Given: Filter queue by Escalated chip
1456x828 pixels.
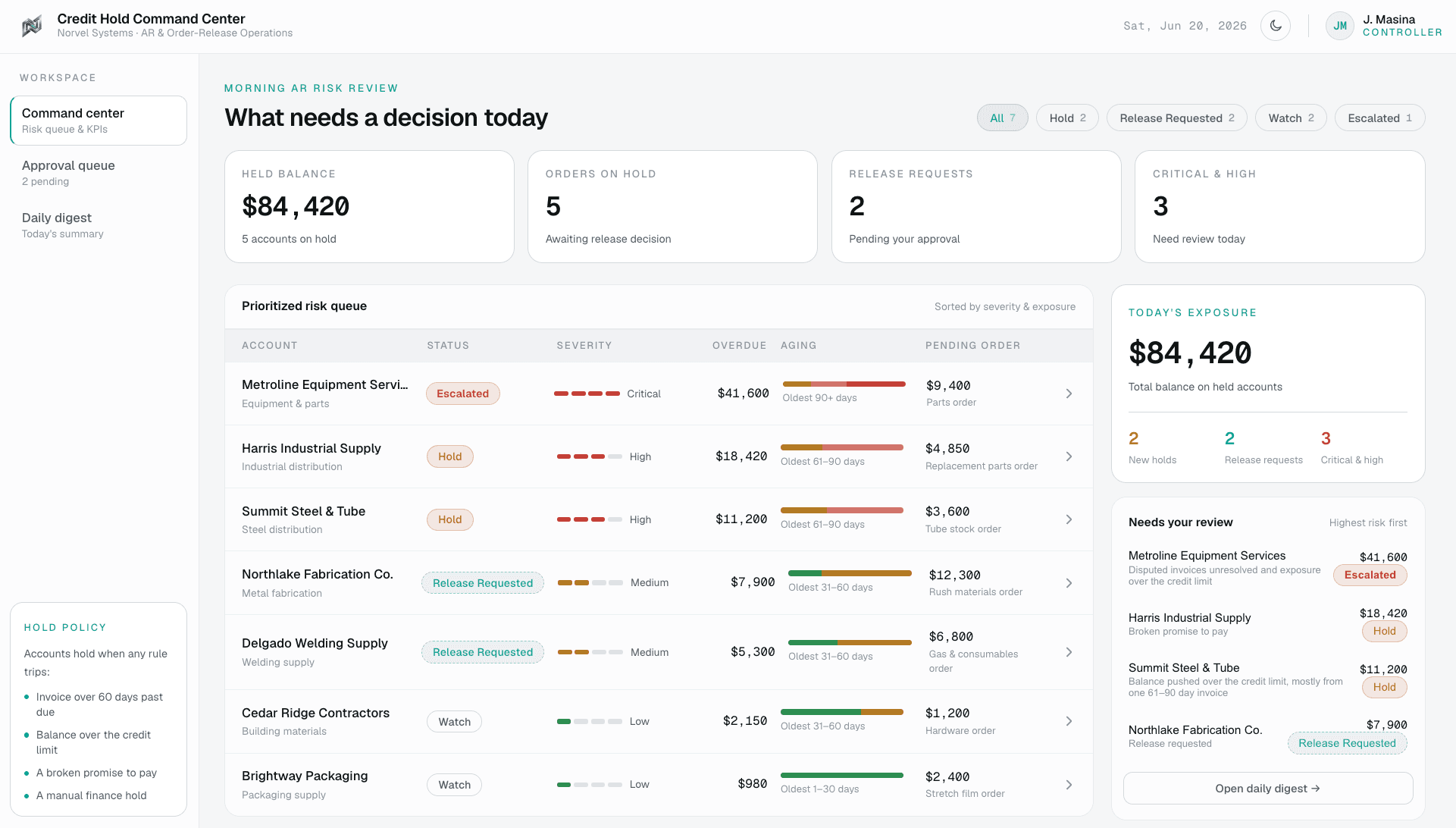Looking at the screenshot, I should pyautogui.click(x=1379, y=118).
